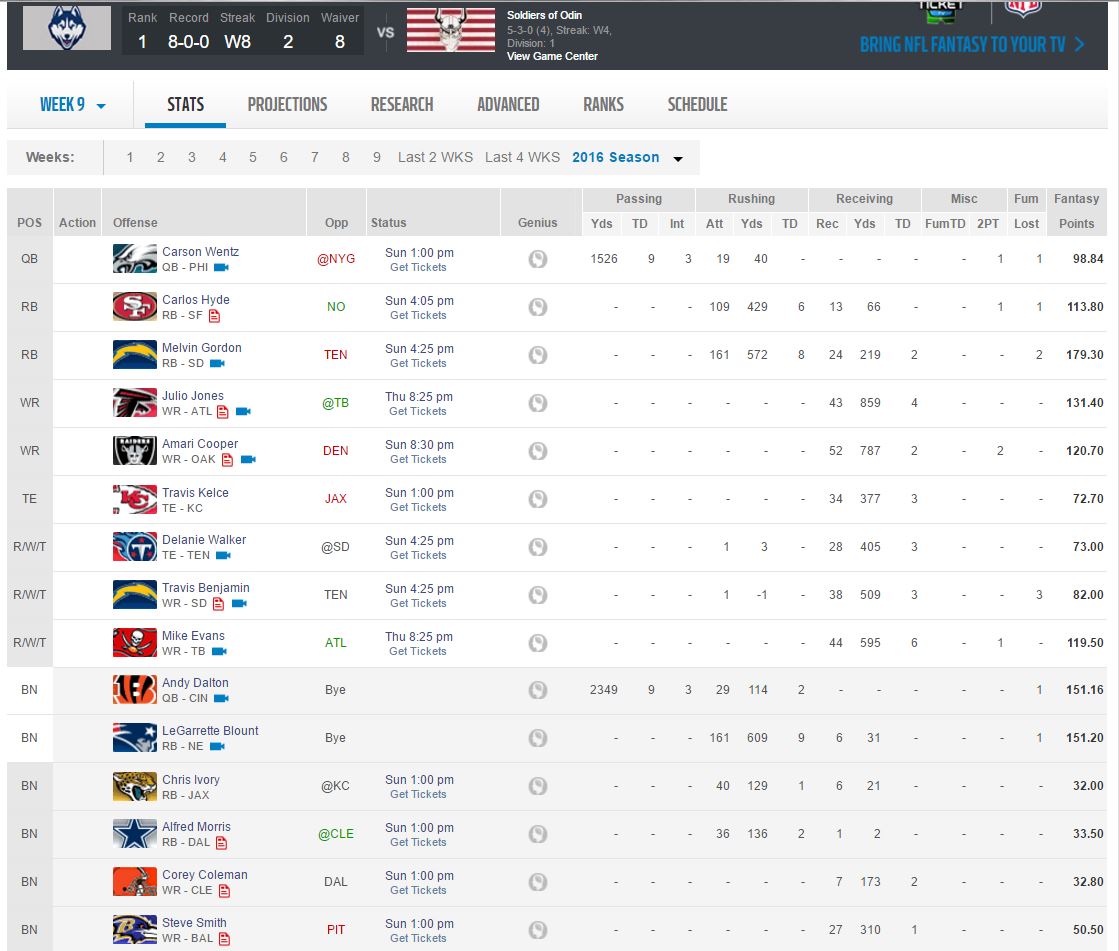Select week 5 in the Weeks filter

tap(253, 157)
